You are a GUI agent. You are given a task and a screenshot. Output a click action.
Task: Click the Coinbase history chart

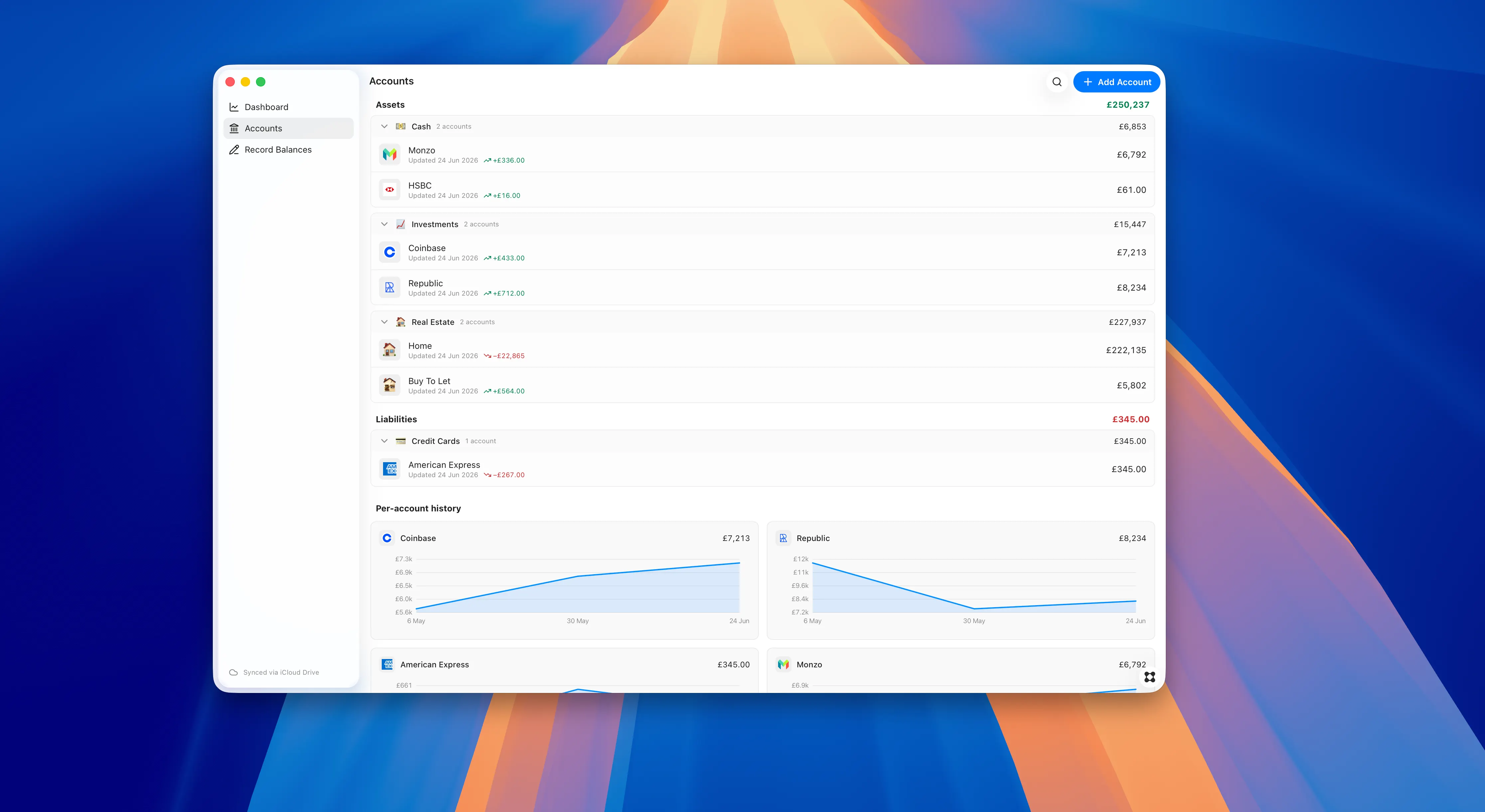pyautogui.click(x=577, y=586)
